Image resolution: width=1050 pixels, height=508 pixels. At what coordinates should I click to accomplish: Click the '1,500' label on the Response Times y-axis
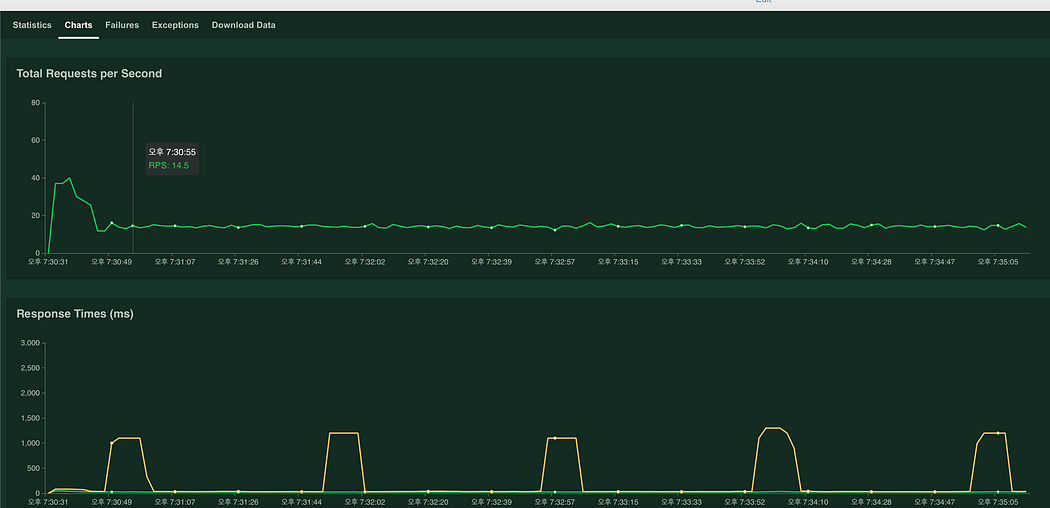tap(31, 418)
